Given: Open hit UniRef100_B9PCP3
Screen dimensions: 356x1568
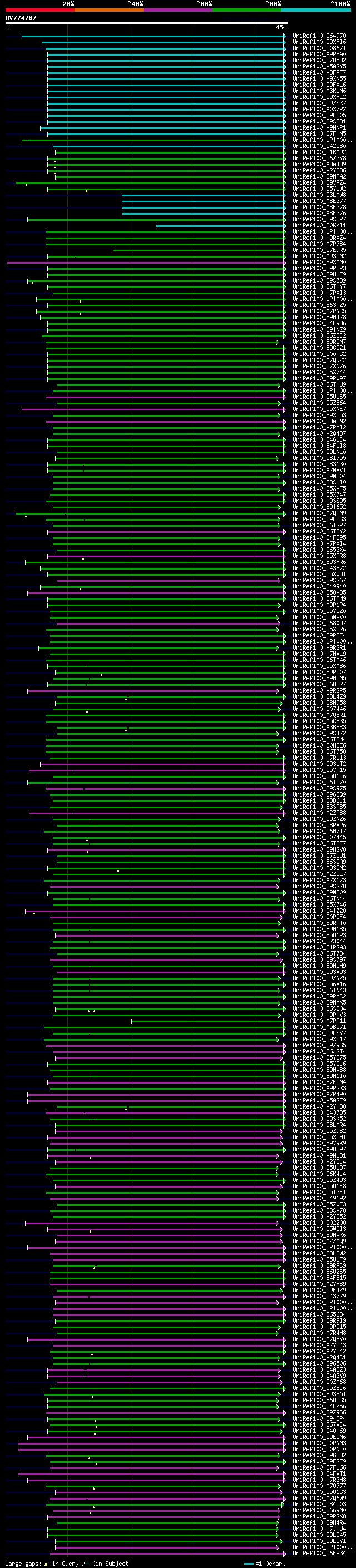Looking at the screenshot, I should tap(319, 269).
